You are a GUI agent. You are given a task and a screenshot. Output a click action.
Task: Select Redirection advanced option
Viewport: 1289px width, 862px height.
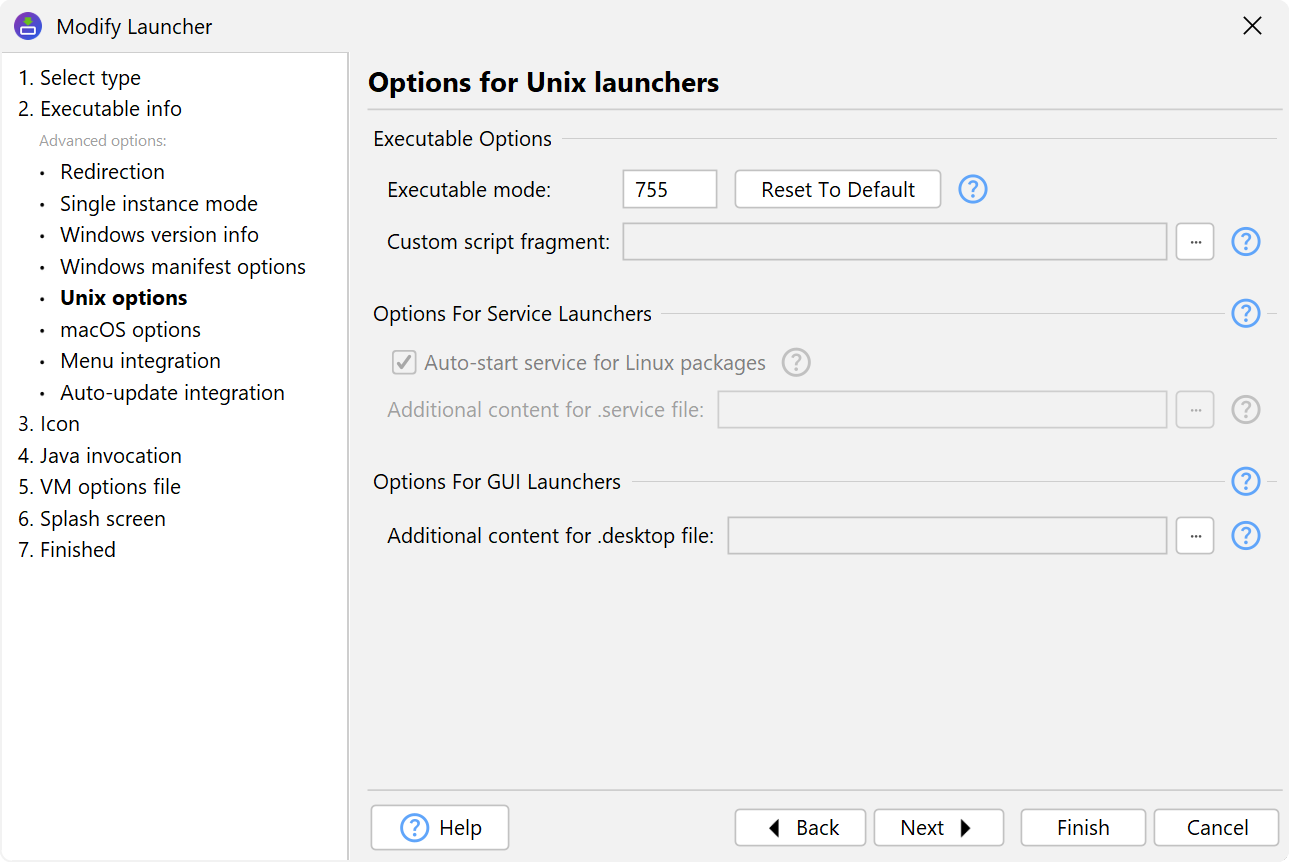pyautogui.click(x=112, y=172)
